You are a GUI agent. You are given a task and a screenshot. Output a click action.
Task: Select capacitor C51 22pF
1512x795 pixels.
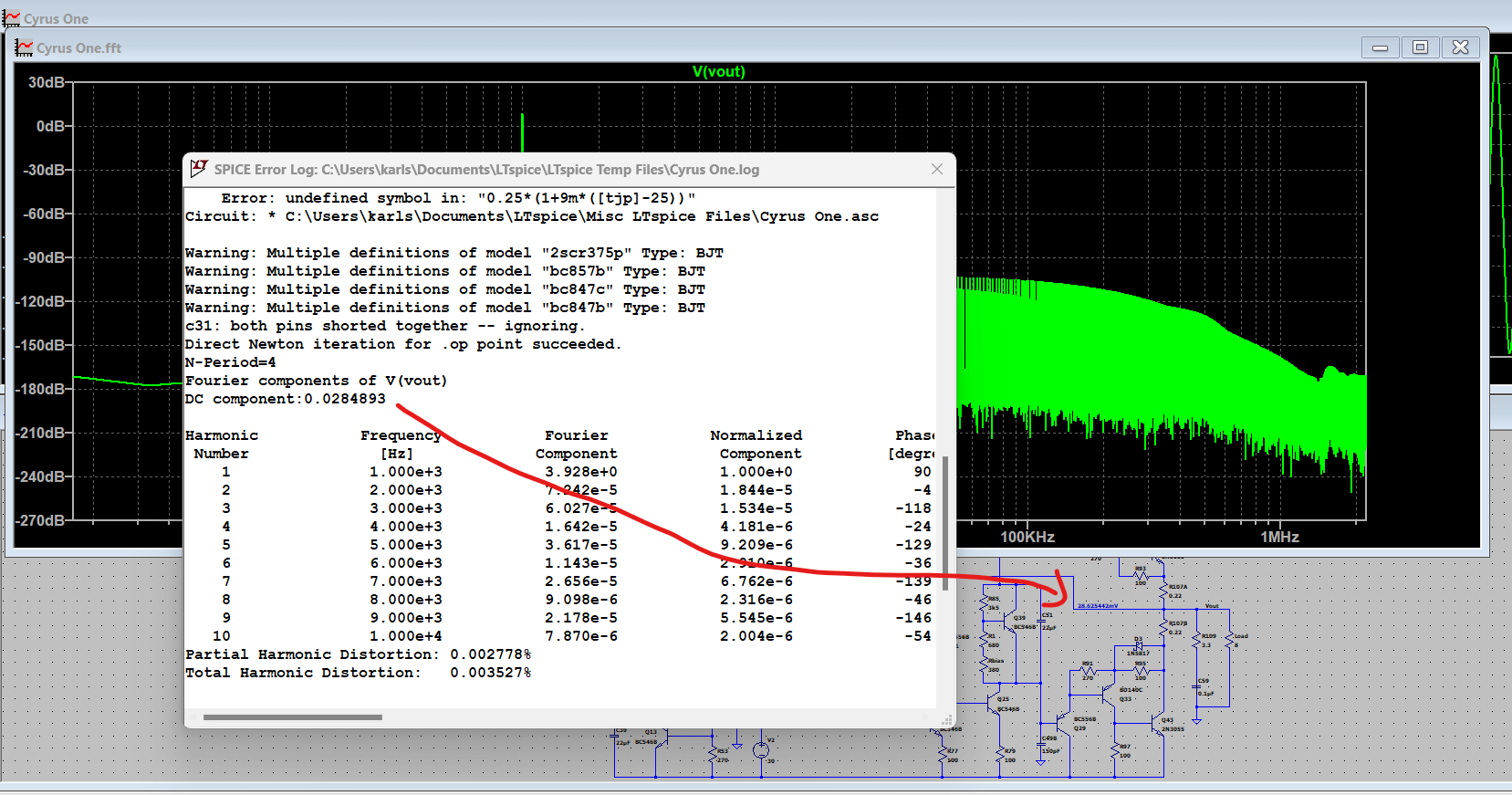coord(1041,621)
